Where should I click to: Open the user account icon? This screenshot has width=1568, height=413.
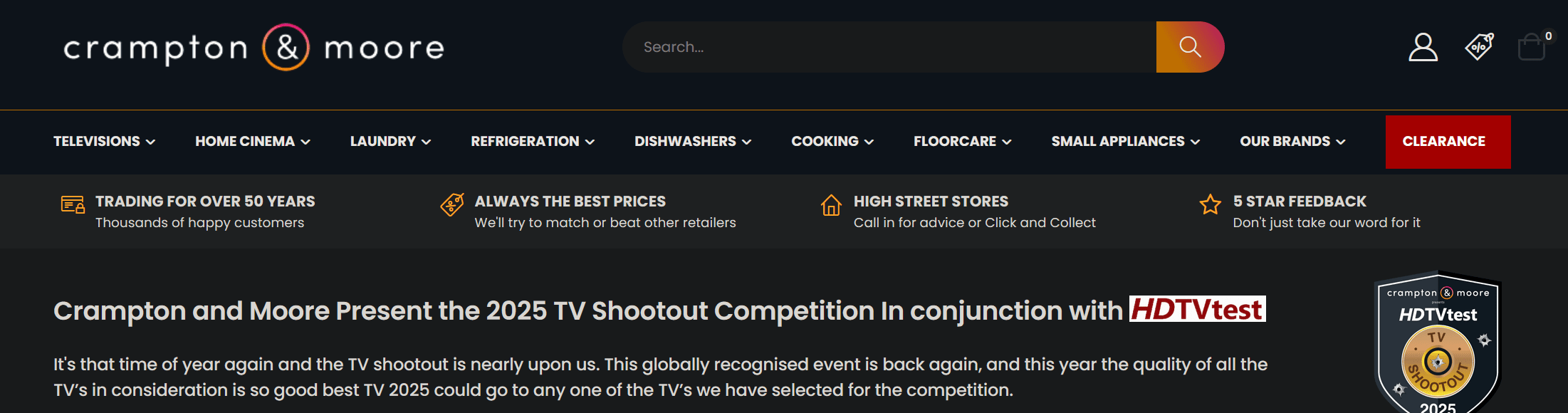point(1423,48)
